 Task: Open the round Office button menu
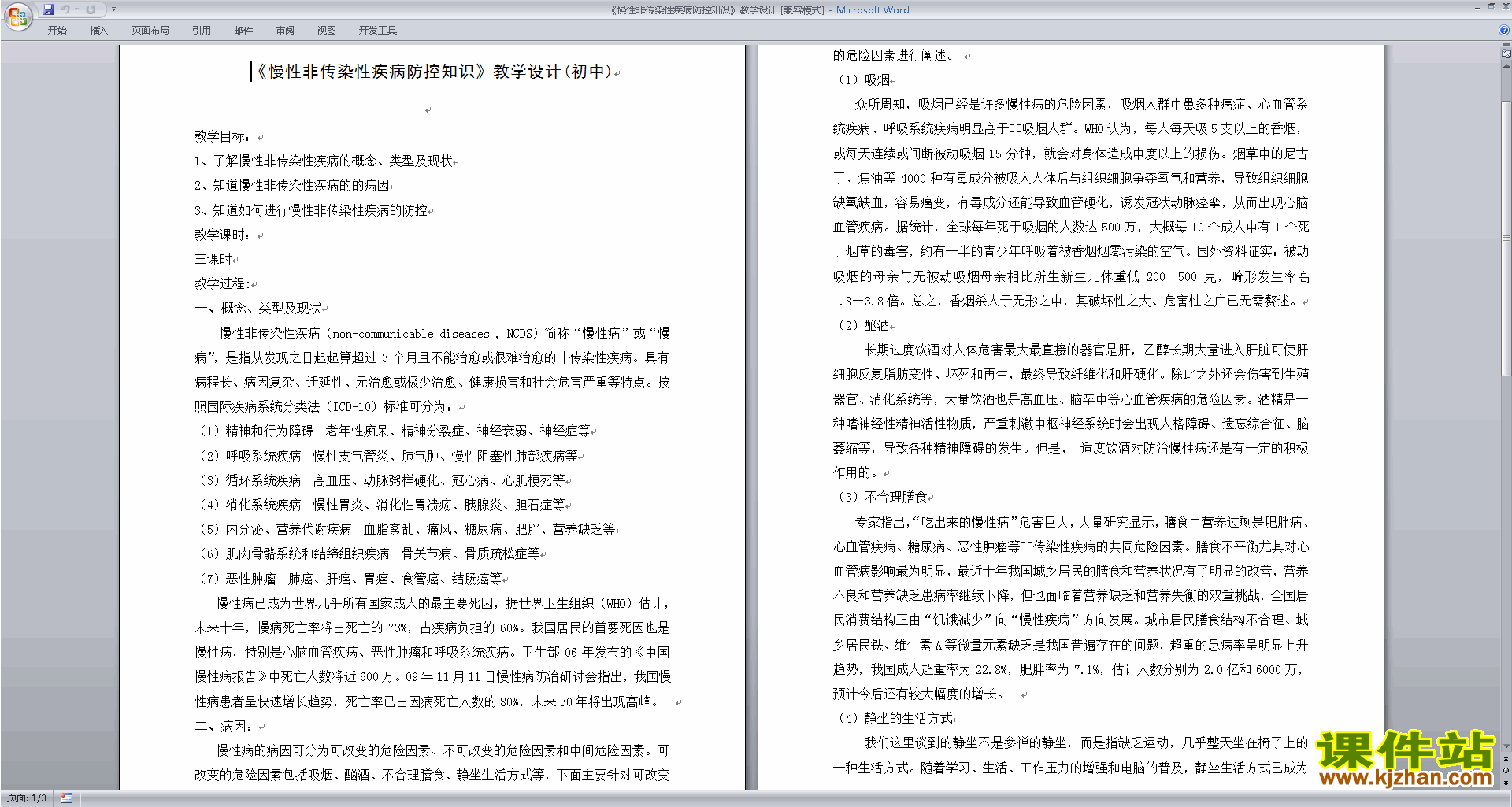[x=17, y=16]
